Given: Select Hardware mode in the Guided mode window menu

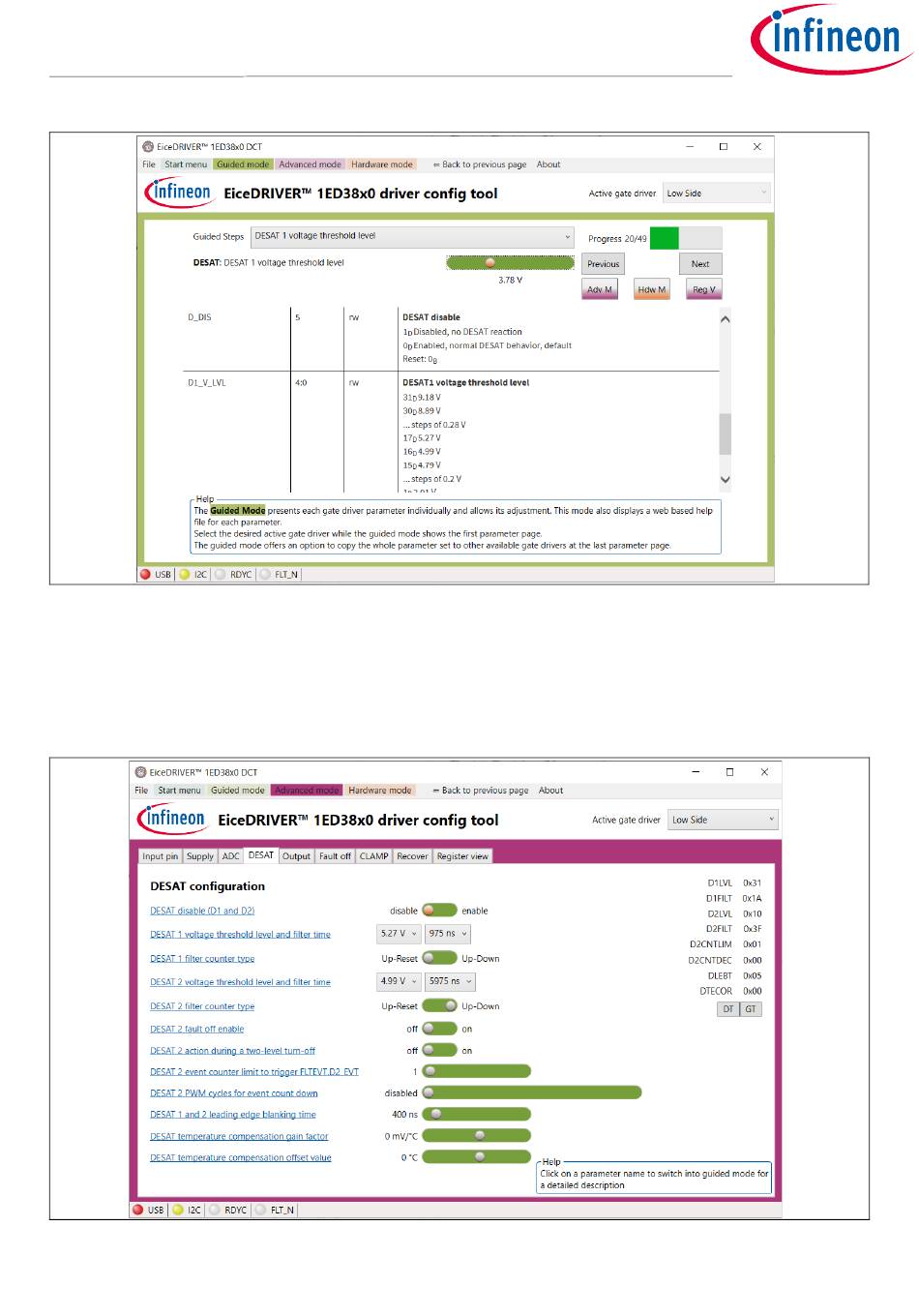Looking at the screenshot, I should click(382, 164).
